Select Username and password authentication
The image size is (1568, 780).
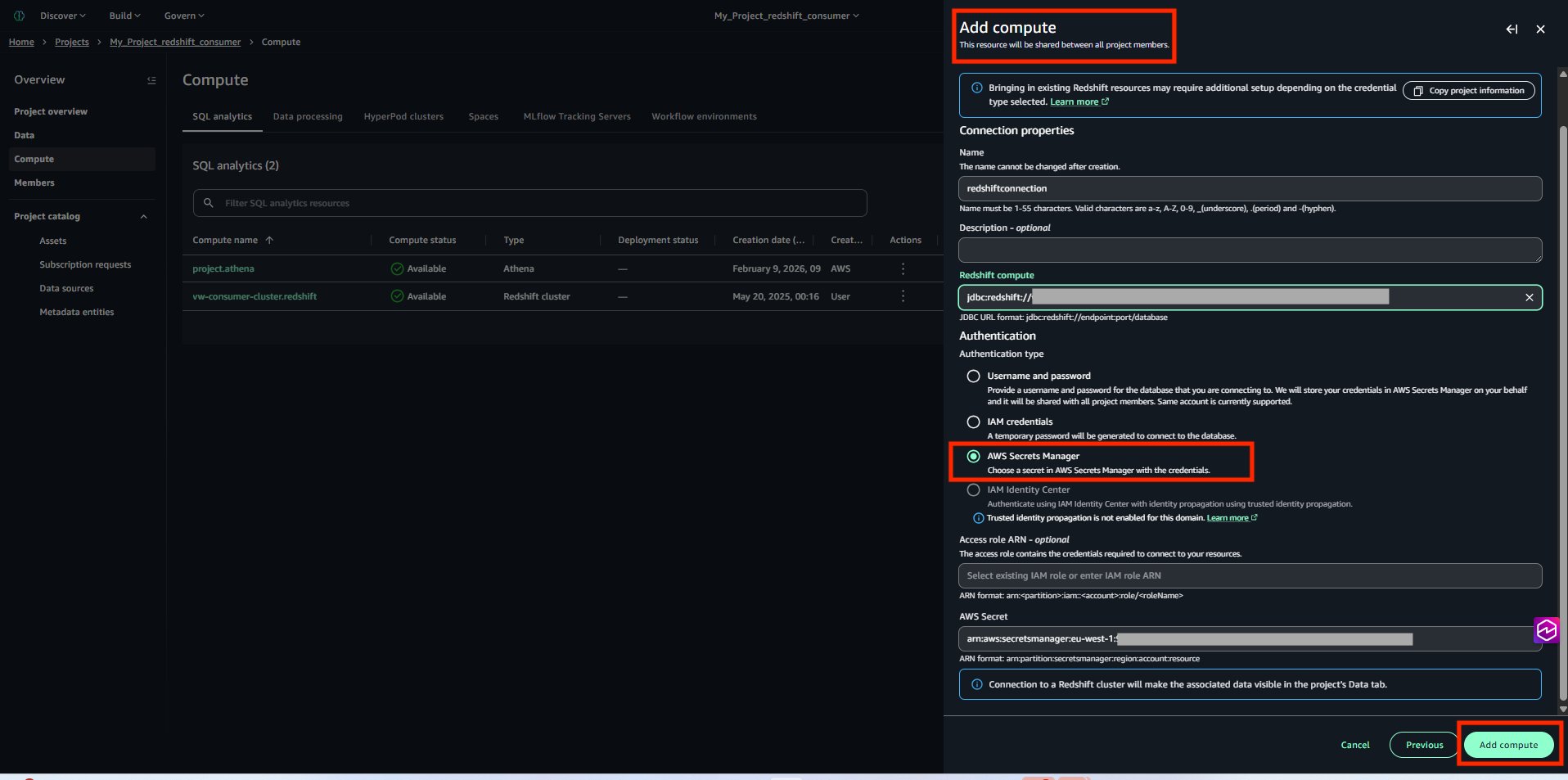point(973,376)
